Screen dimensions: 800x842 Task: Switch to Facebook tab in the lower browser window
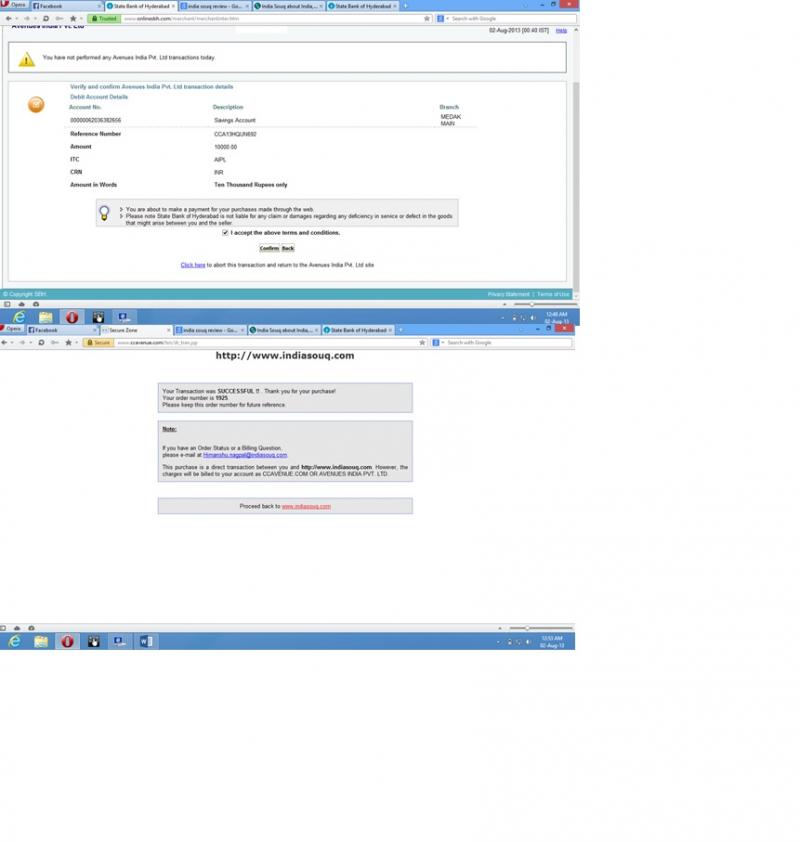pos(61,330)
